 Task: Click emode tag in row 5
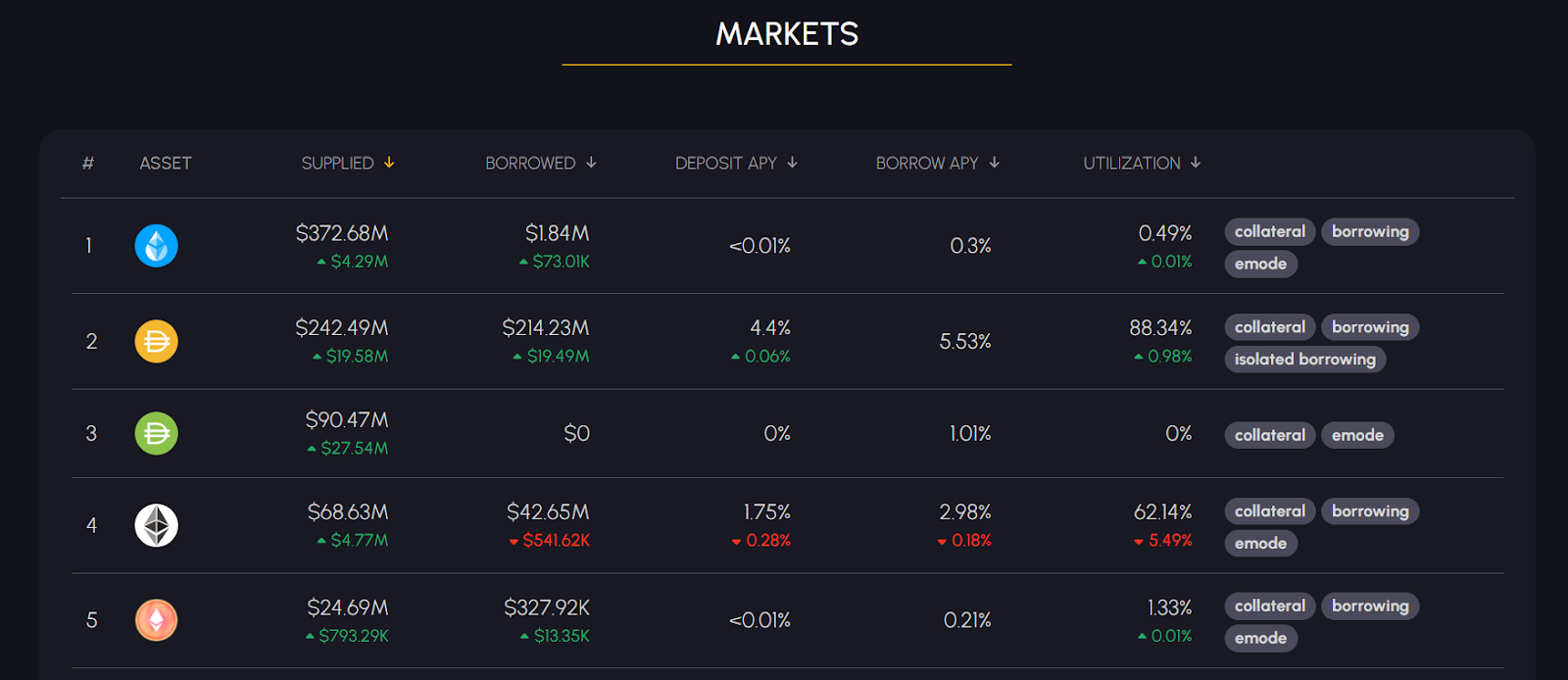click(x=1260, y=639)
